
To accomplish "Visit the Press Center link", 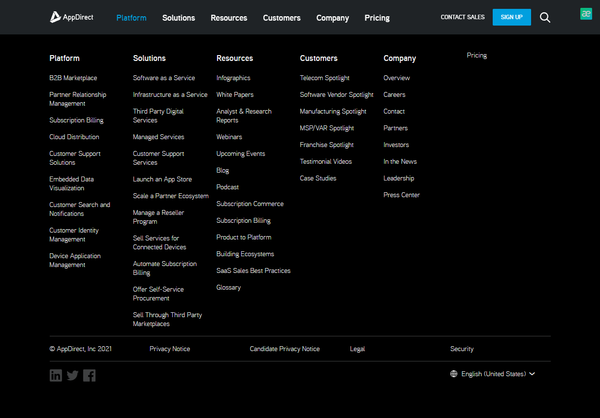I will (401, 195).
